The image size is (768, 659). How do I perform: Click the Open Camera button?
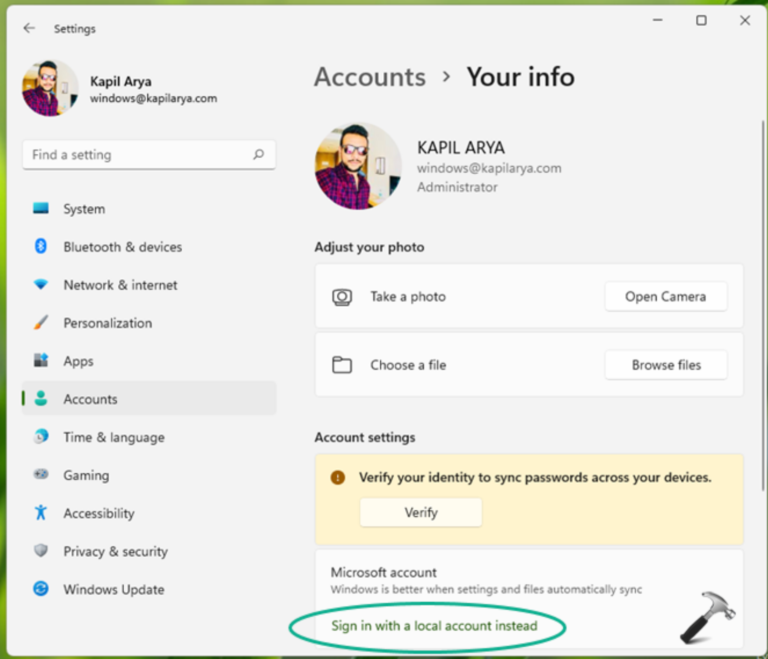666,296
